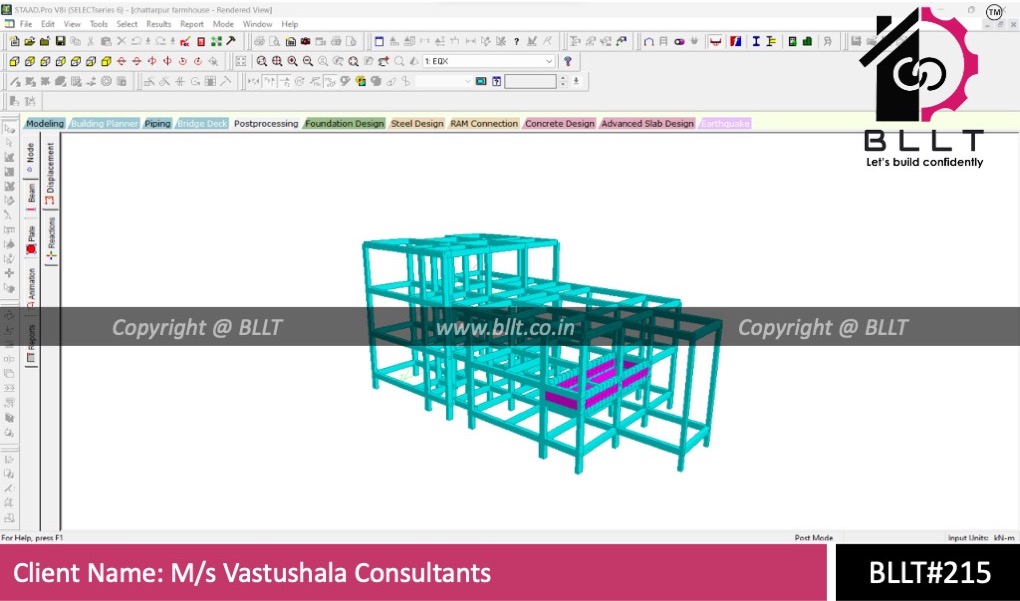
Task: Click the question mark help icon
Action: [517, 41]
